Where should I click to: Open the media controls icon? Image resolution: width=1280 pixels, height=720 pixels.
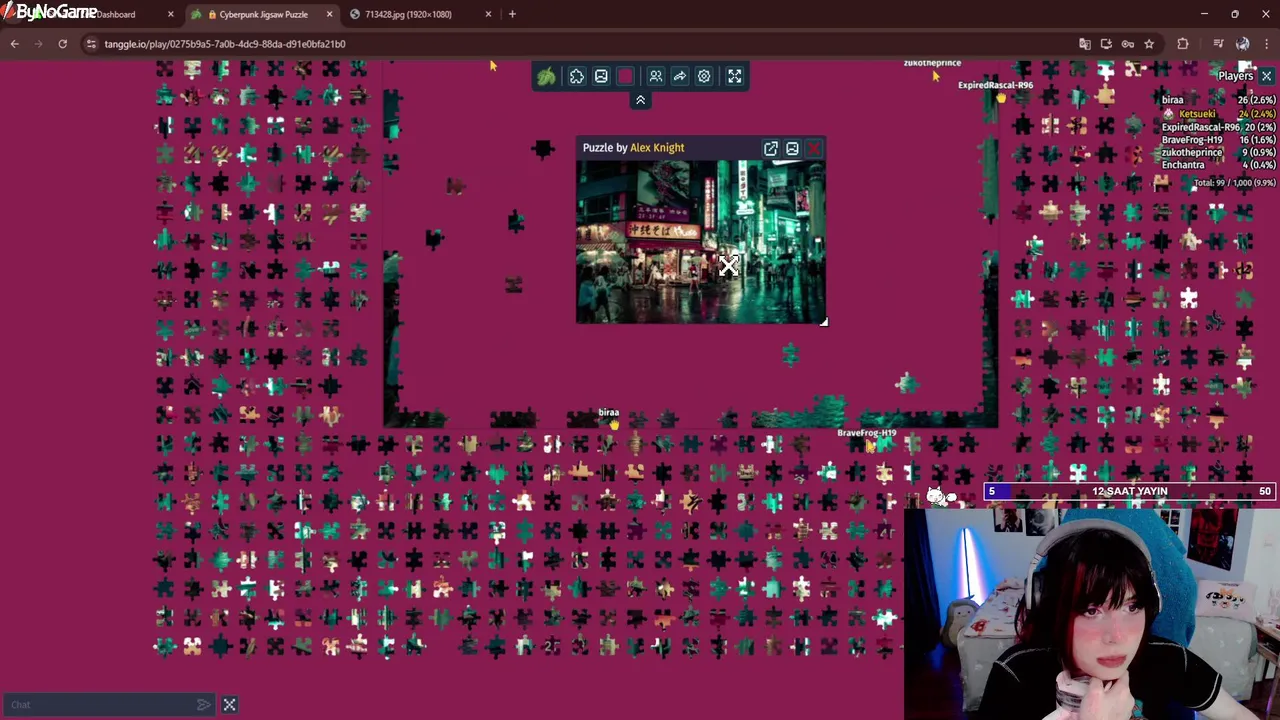(1218, 44)
